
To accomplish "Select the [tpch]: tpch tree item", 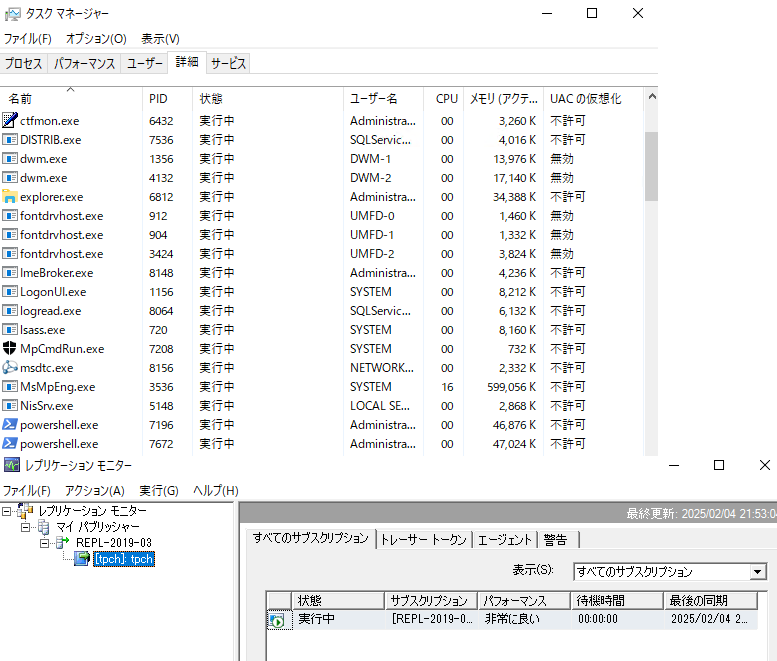I will click(124, 559).
